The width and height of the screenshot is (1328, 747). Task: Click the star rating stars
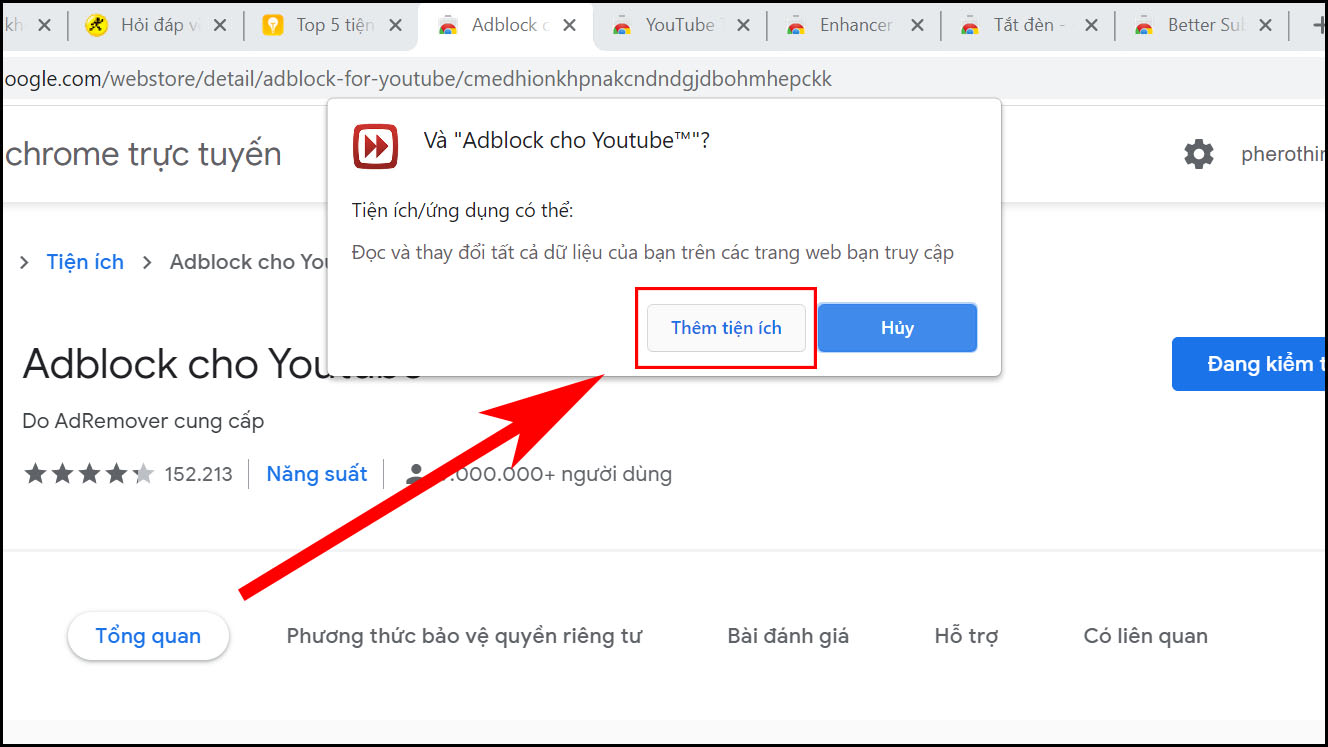88,473
